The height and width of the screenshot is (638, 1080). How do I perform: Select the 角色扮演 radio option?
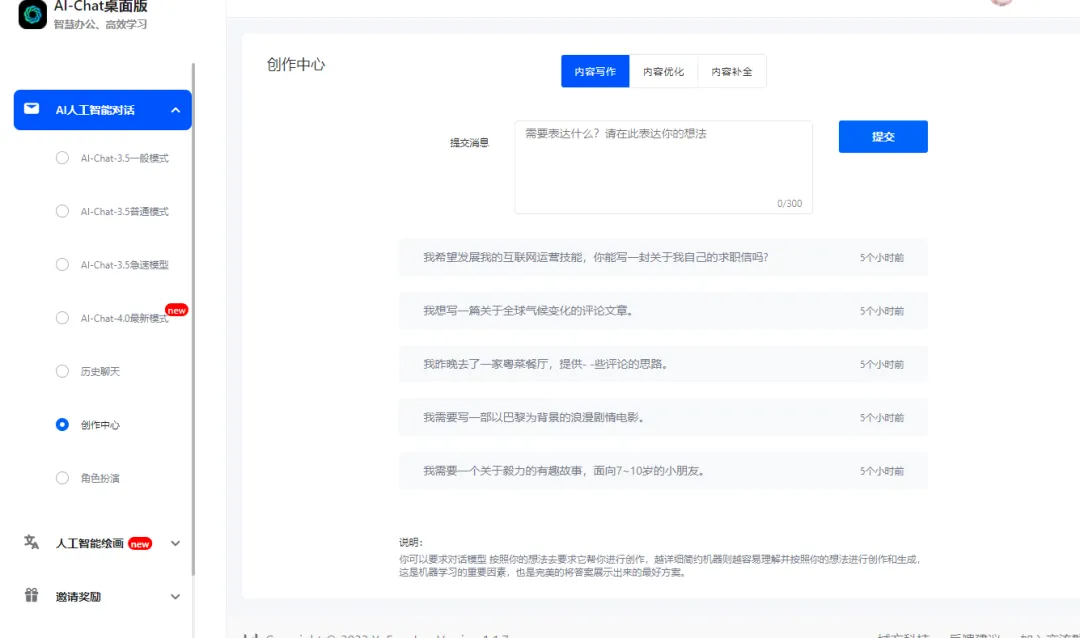[62, 478]
